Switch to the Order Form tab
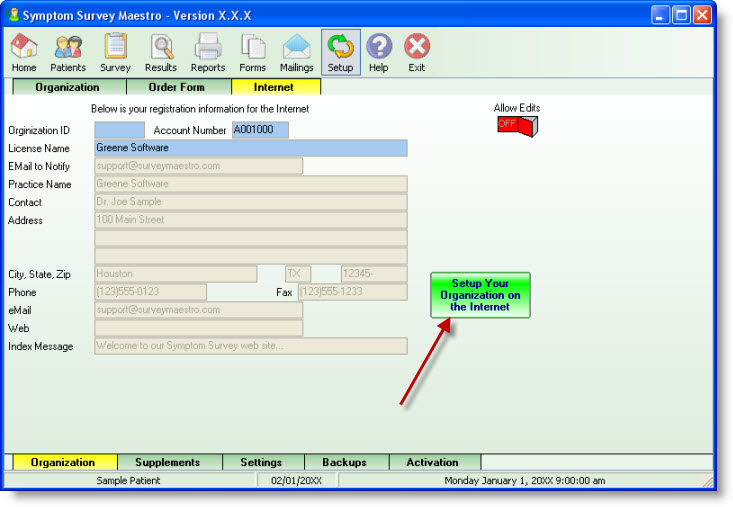This screenshot has width=733, height=507. click(x=178, y=87)
